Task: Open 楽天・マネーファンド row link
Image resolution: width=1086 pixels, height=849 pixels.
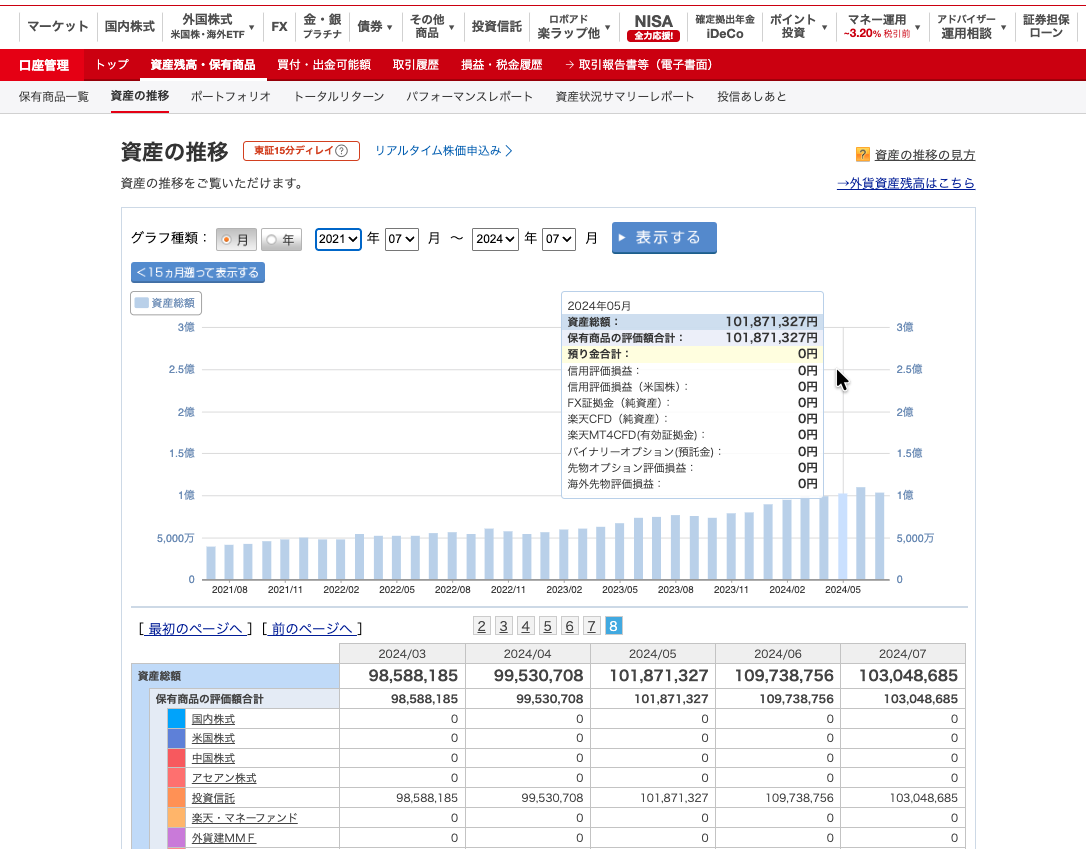Action: pos(244,818)
